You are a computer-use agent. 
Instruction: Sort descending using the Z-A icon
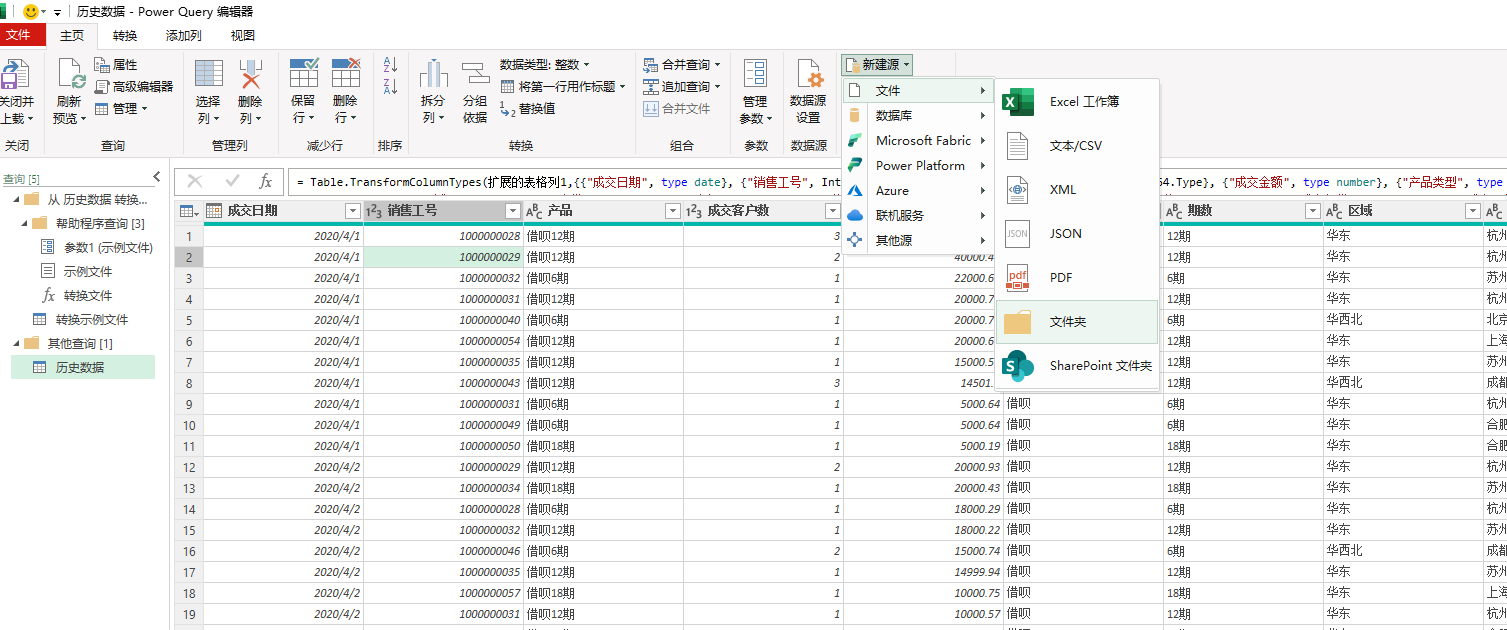pos(390,86)
